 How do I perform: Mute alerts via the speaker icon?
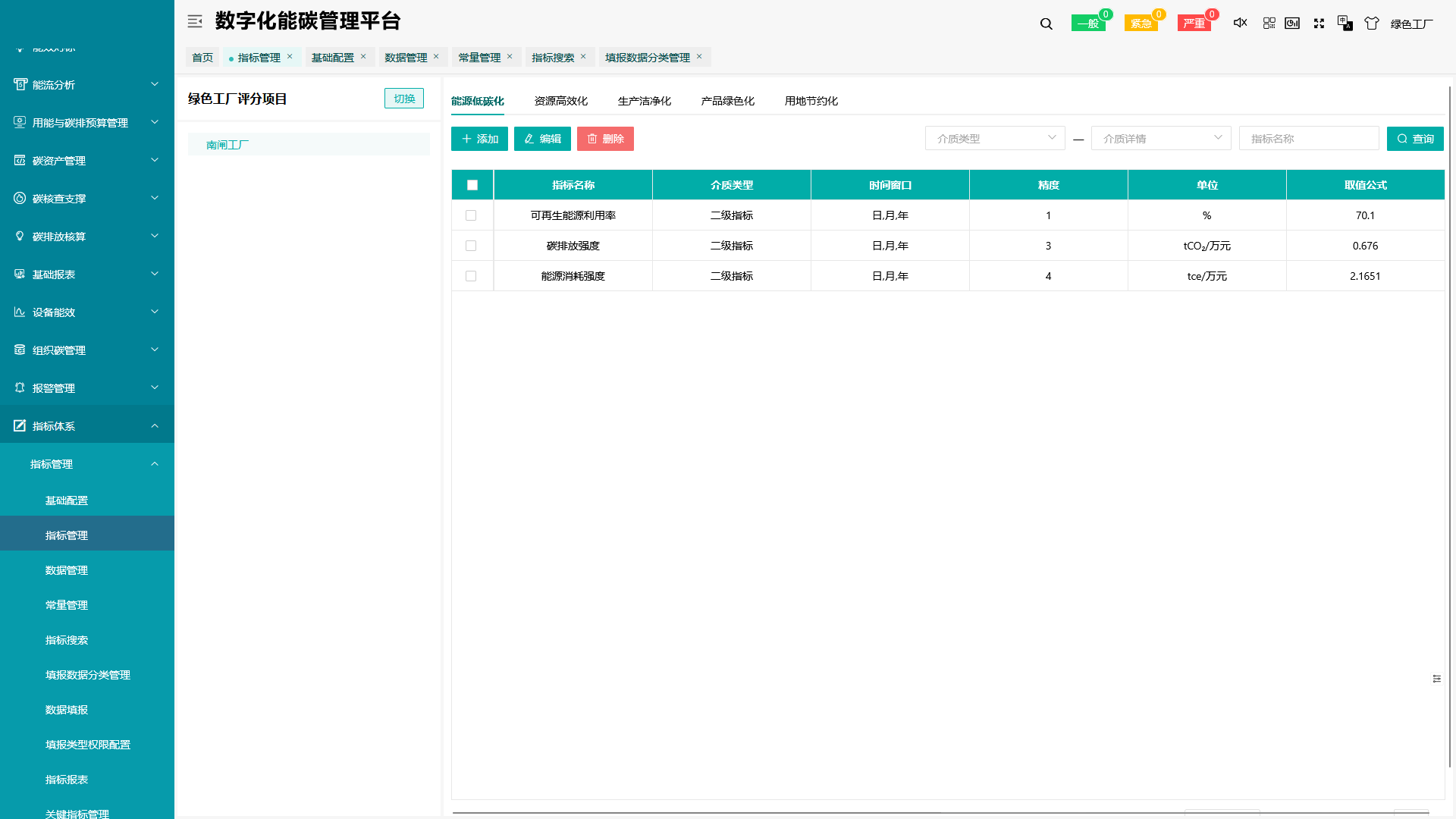pos(1239,24)
